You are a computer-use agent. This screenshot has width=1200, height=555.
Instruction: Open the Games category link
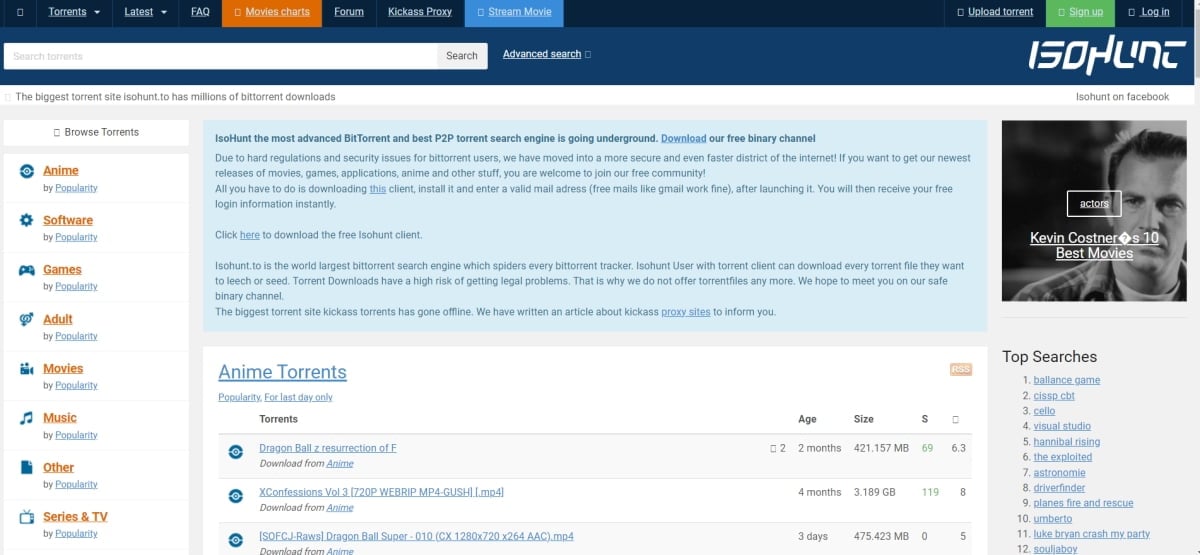click(x=62, y=269)
